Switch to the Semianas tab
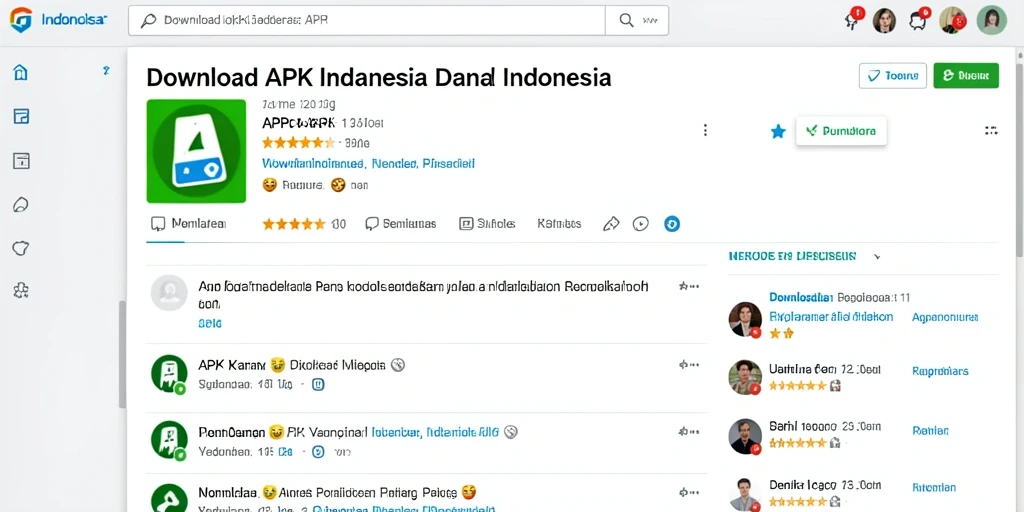The image size is (1024, 512). tap(400, 224)
